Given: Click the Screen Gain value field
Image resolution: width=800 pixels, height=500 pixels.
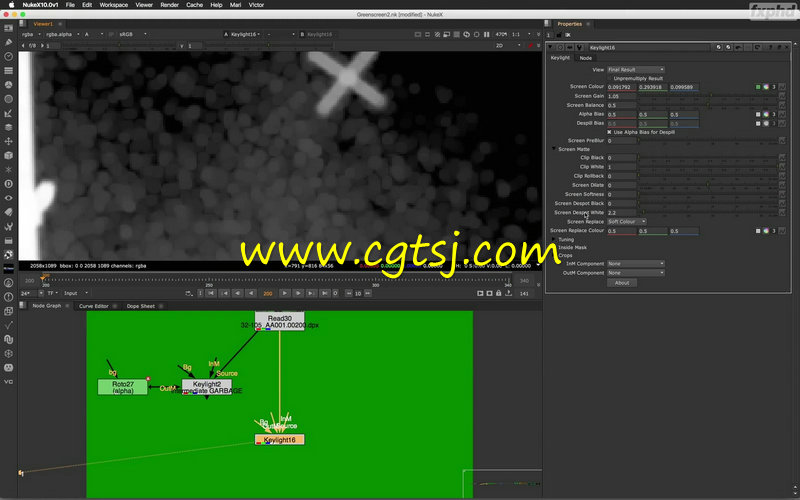Looking at the screenshot, I should coord(621,96).
